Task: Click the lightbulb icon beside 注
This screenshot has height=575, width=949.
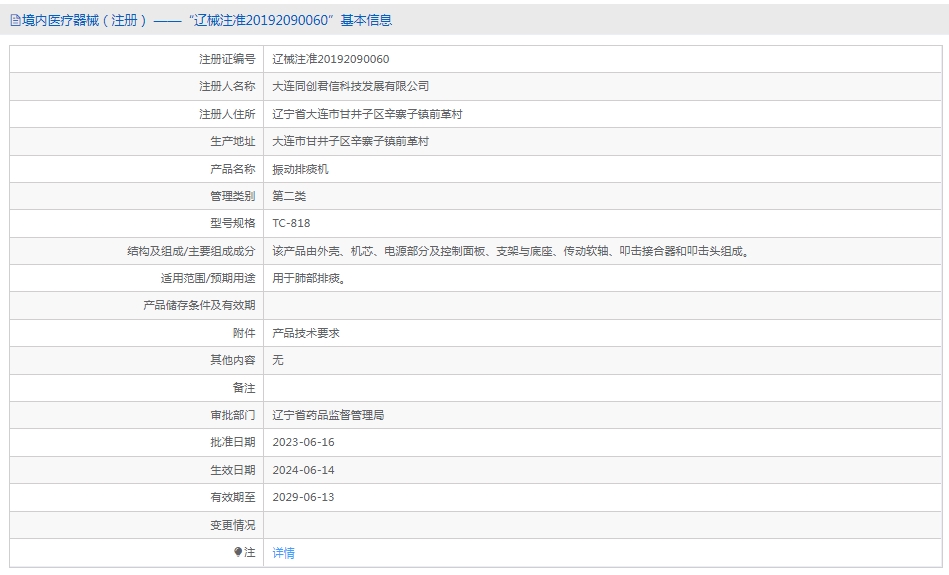Action: (x=238, y=552)
